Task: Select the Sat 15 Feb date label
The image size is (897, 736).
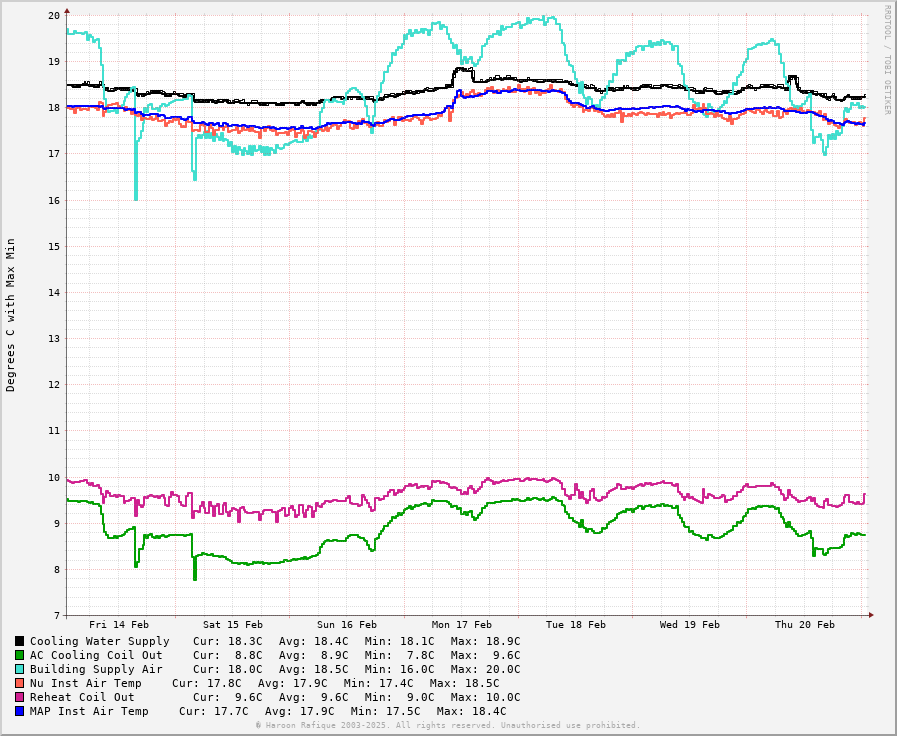Action: point(233,625)
